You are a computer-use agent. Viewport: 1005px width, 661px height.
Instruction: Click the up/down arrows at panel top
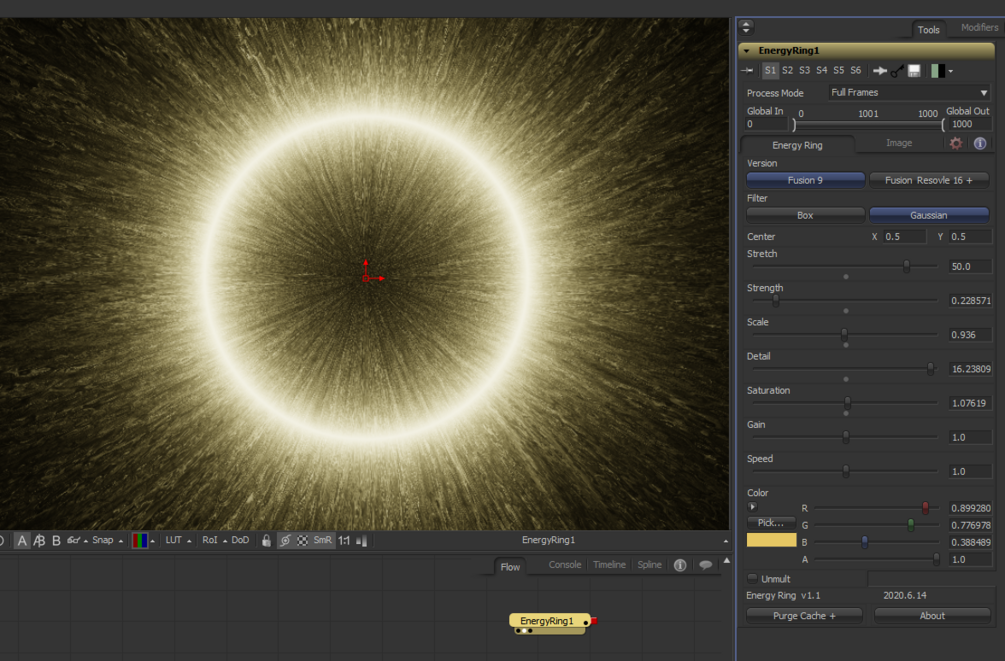coord(745,28)
